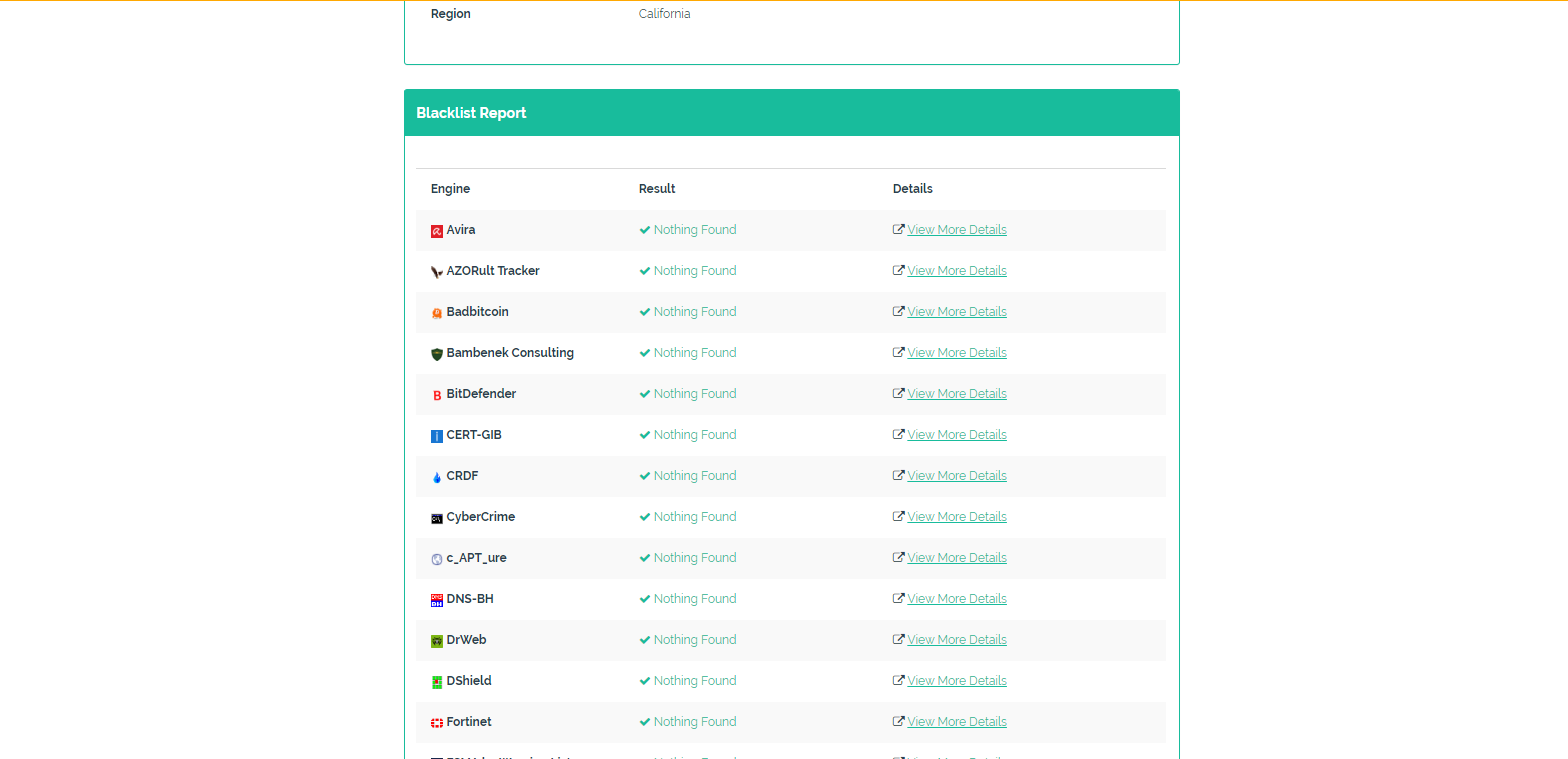The height and width of the screenshot is (759, 1568).
Task: Open View More Details for DNS-BH
Action: [x=957, y=599]
